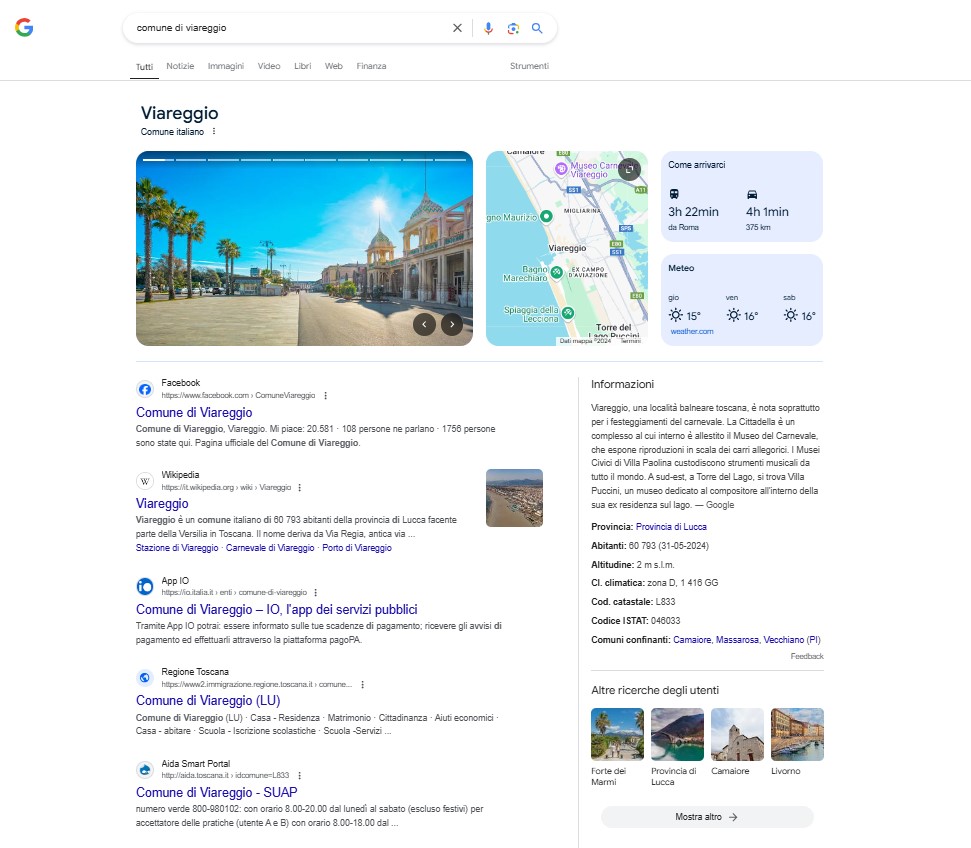Click the Google logo
Viewport: 971px width, 848px height.
(x=24, y=27)
